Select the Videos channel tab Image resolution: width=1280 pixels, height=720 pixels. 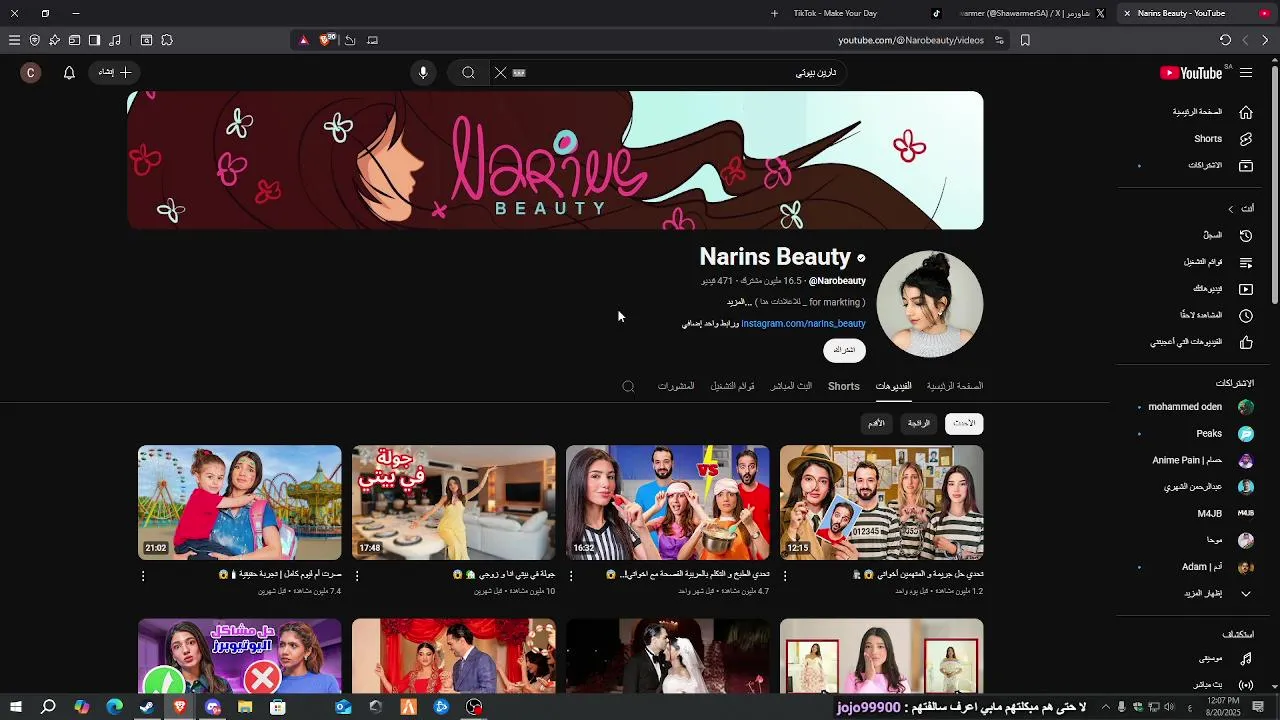coord(893,386)
